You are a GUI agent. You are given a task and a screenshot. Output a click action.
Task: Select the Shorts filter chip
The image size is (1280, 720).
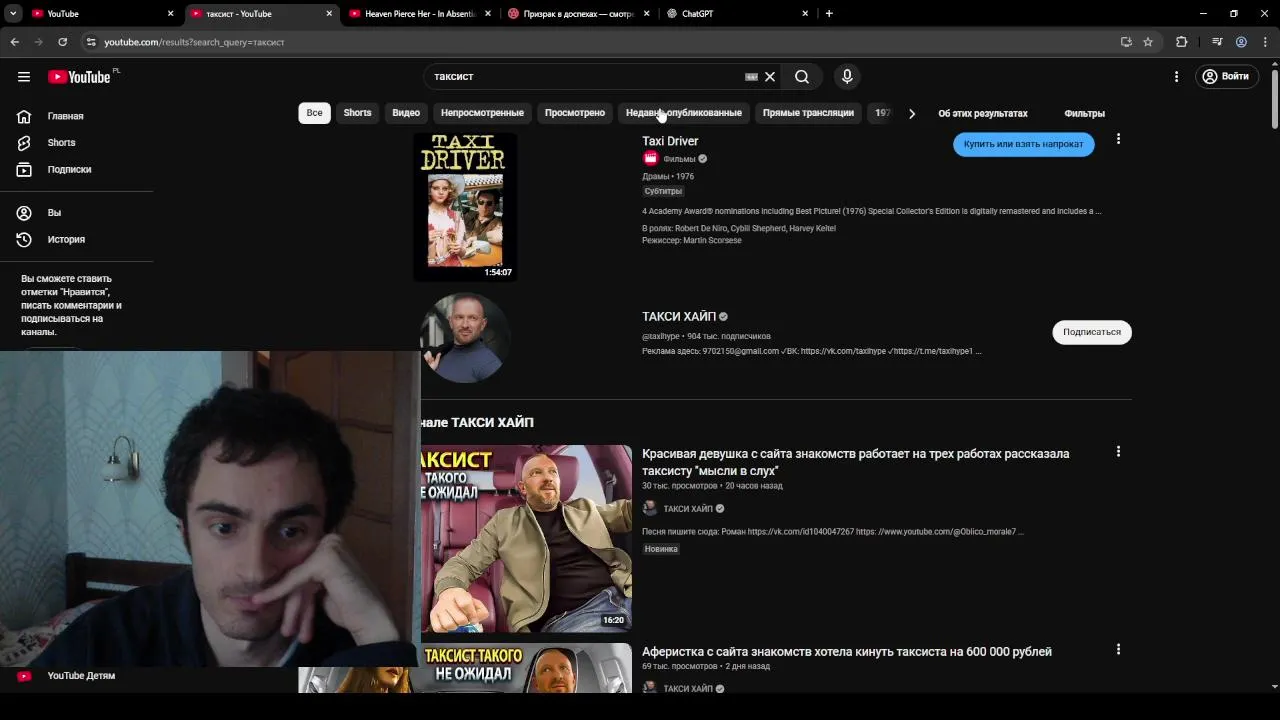tap(357, 113)
